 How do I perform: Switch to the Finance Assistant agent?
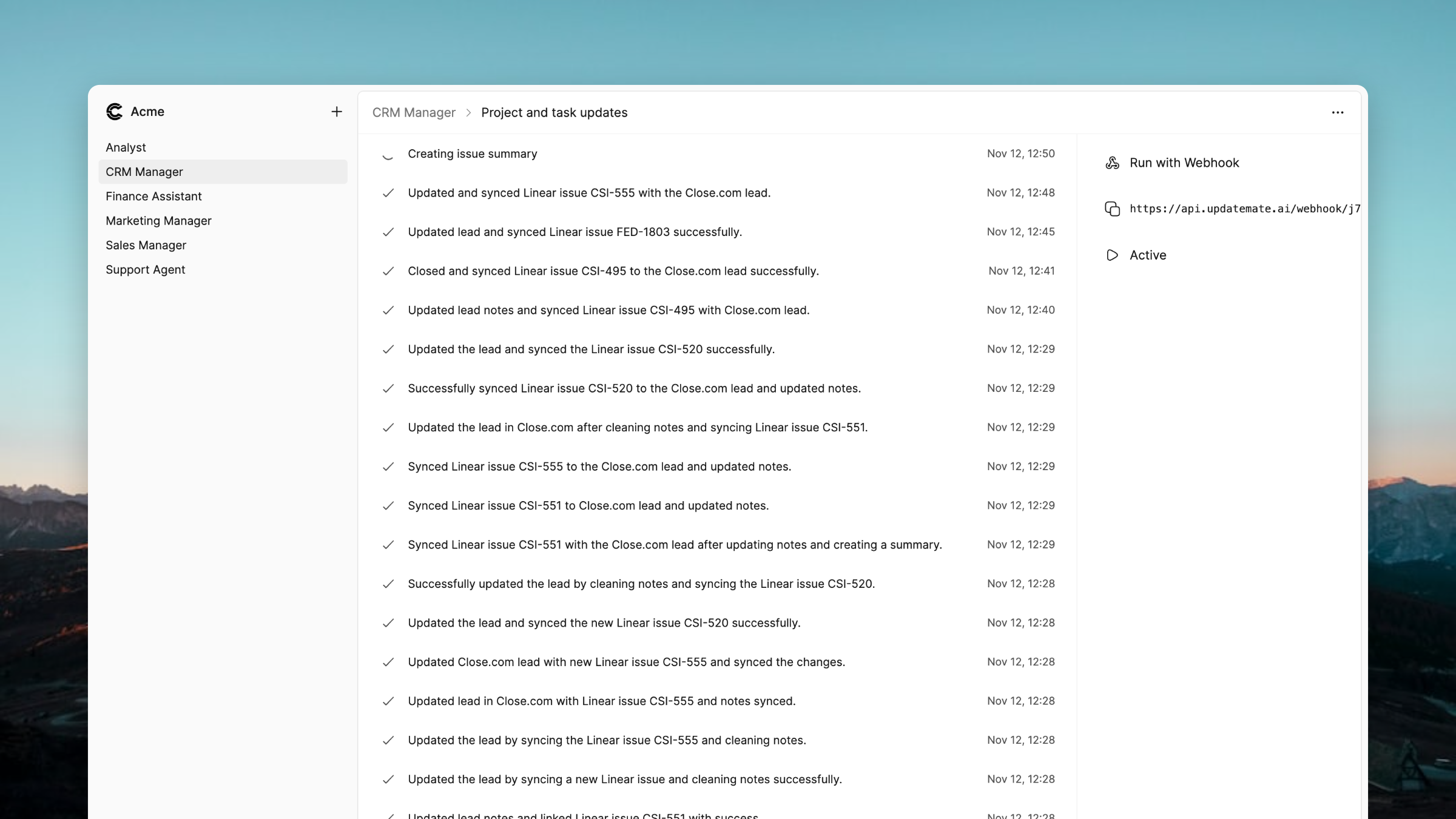153,196
